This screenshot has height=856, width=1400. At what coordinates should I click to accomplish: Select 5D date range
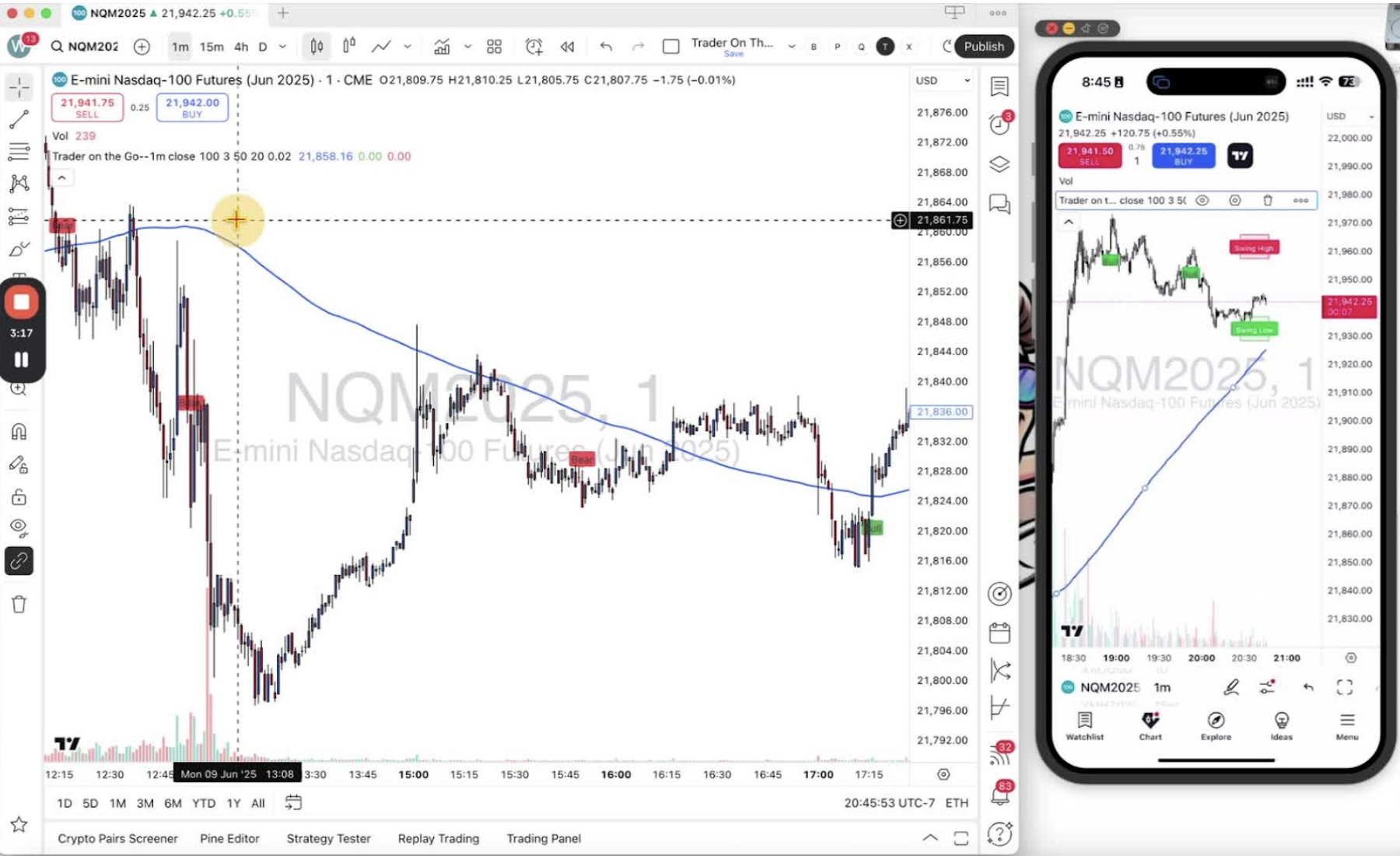(90, 803)
